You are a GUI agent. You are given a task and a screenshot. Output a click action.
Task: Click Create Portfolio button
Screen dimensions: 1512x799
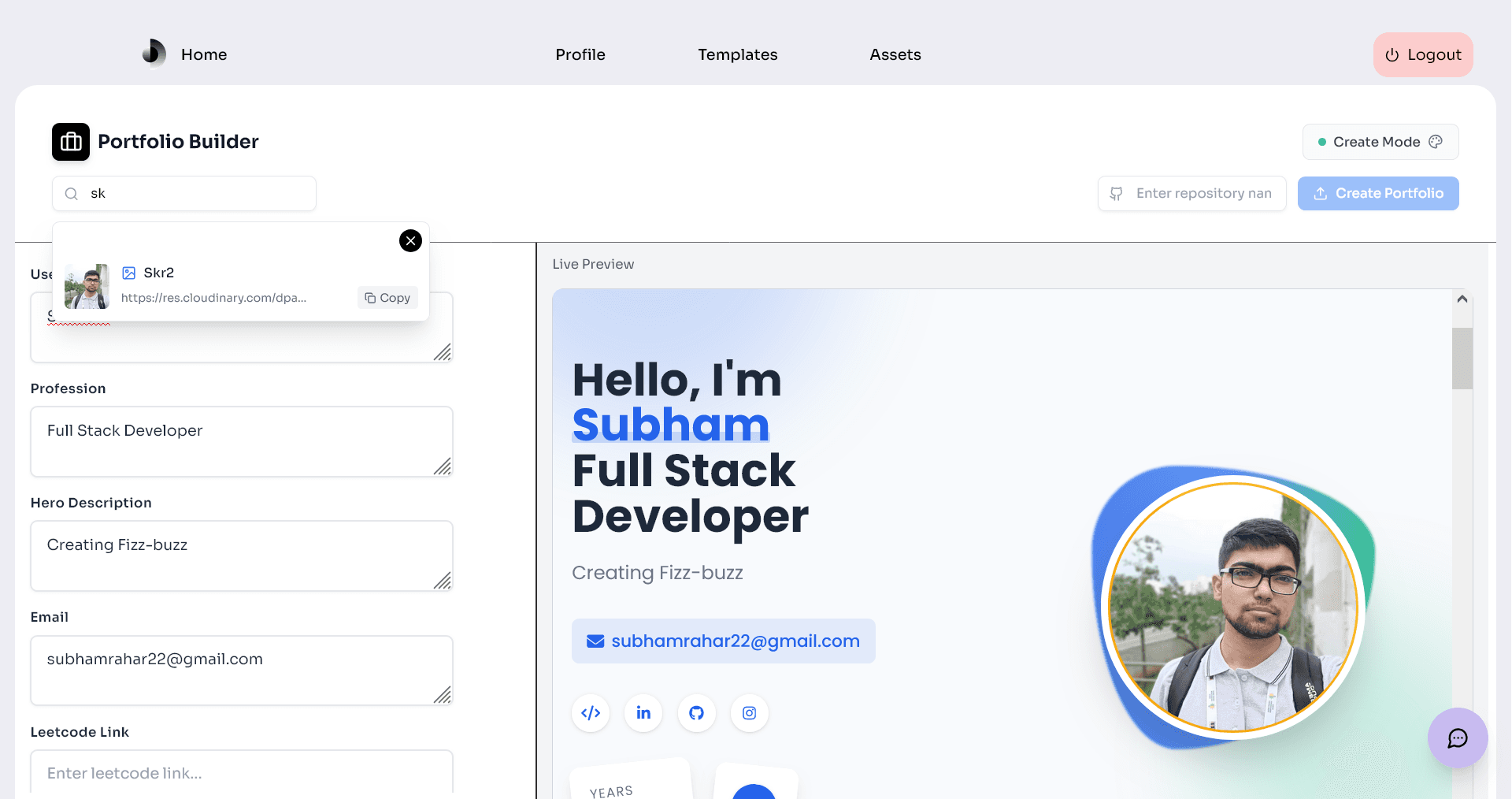coord(1378,194)
